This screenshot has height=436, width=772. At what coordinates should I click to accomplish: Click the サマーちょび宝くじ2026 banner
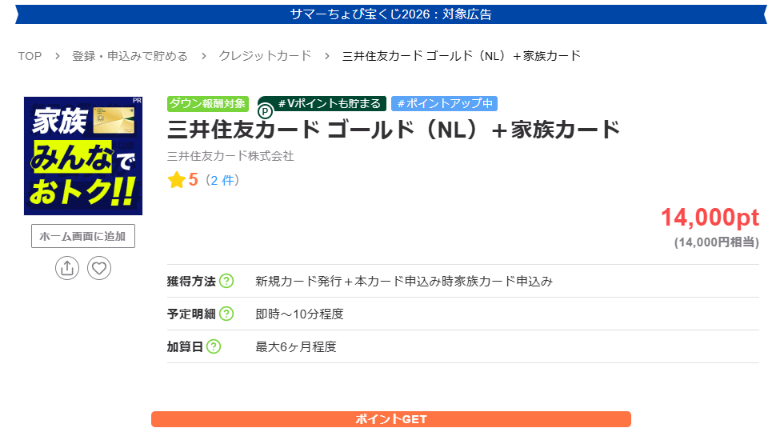coord(391,14)
